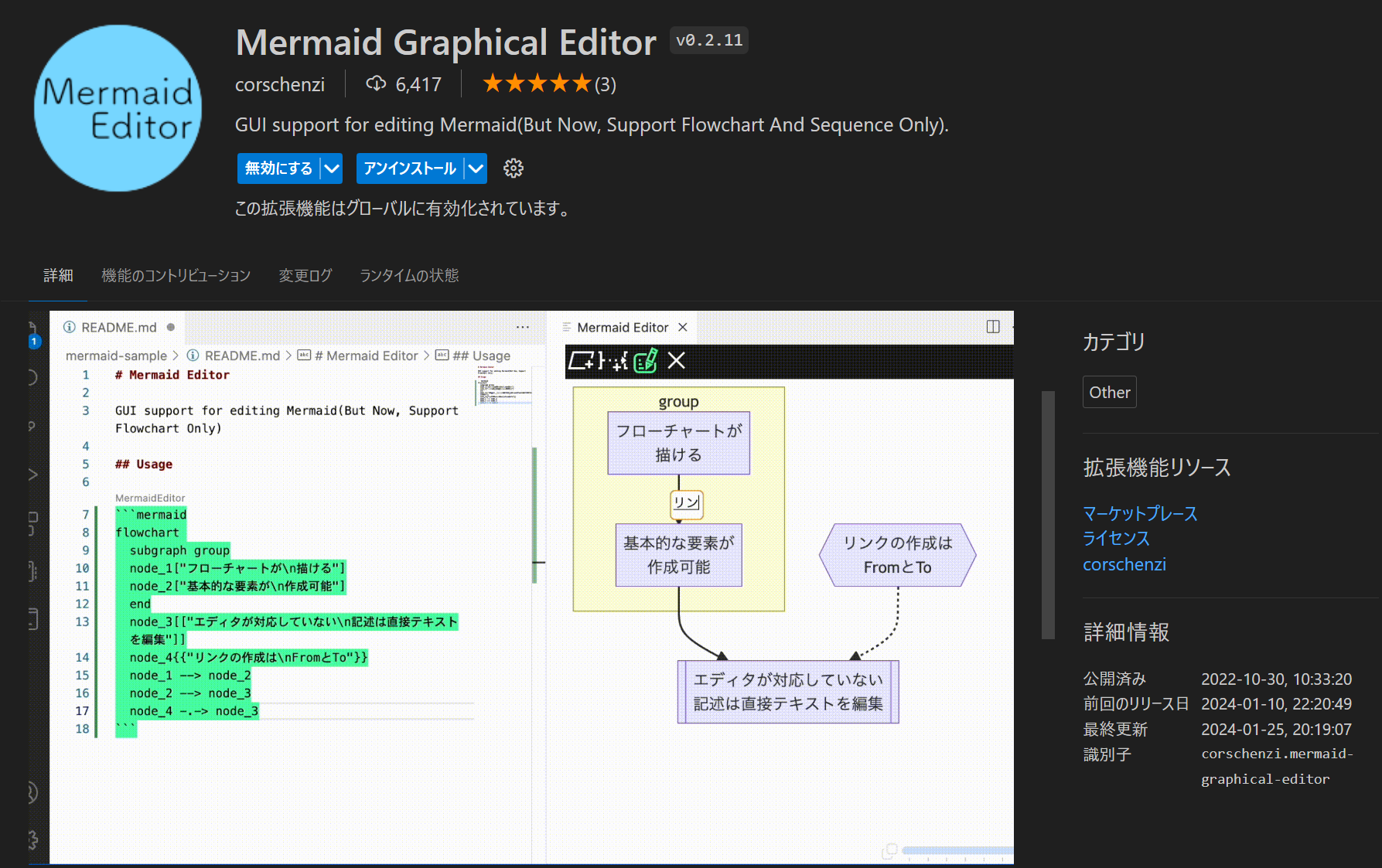Expand the dropdown arrow beside アンインストール
This screenshot has height=868, width=1382.
476,168
